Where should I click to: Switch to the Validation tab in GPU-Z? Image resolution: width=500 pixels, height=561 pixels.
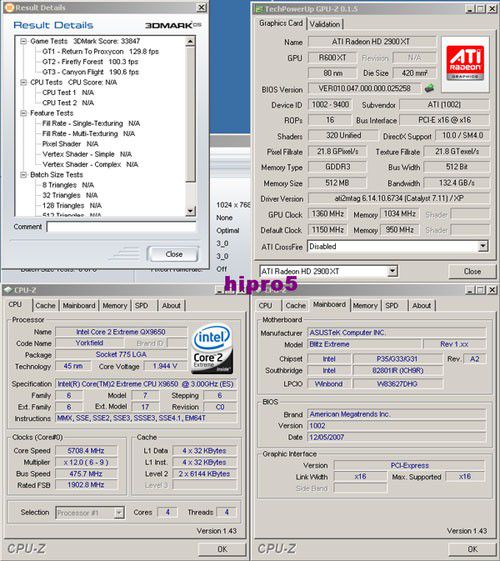point(325,24)
